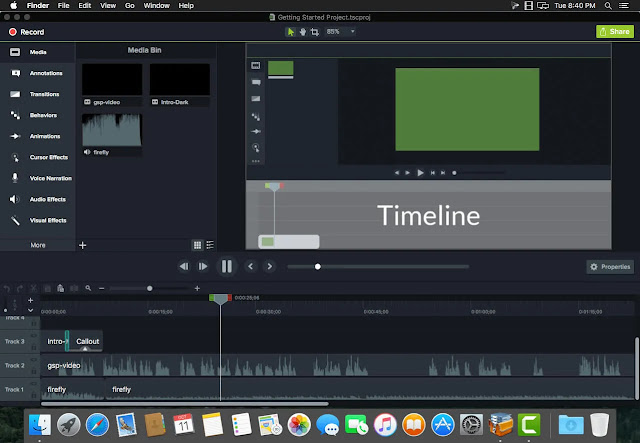Switch Media Bin to grid view
This screenshot has height=443, width=640.
(x=198, y=245)
